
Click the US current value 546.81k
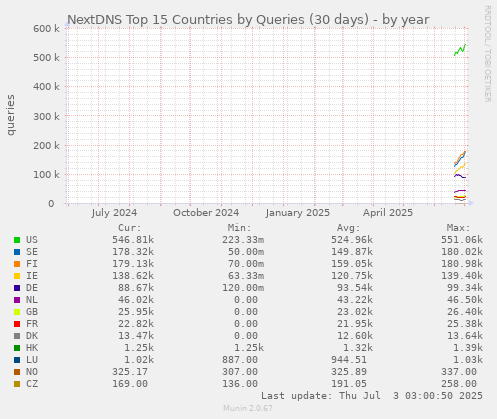[x=133, y=240]
